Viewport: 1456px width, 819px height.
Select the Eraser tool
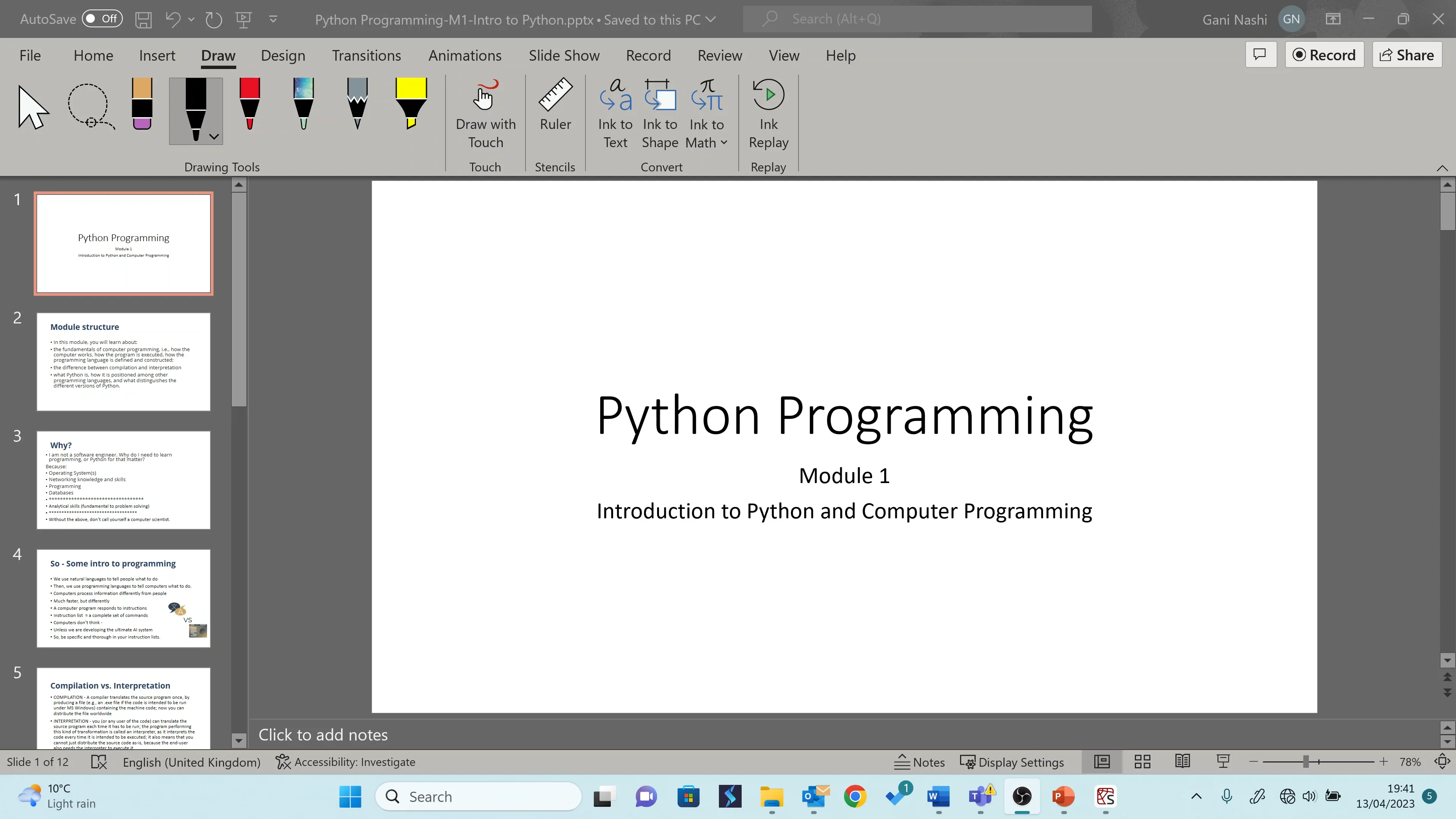click(141, 107)
